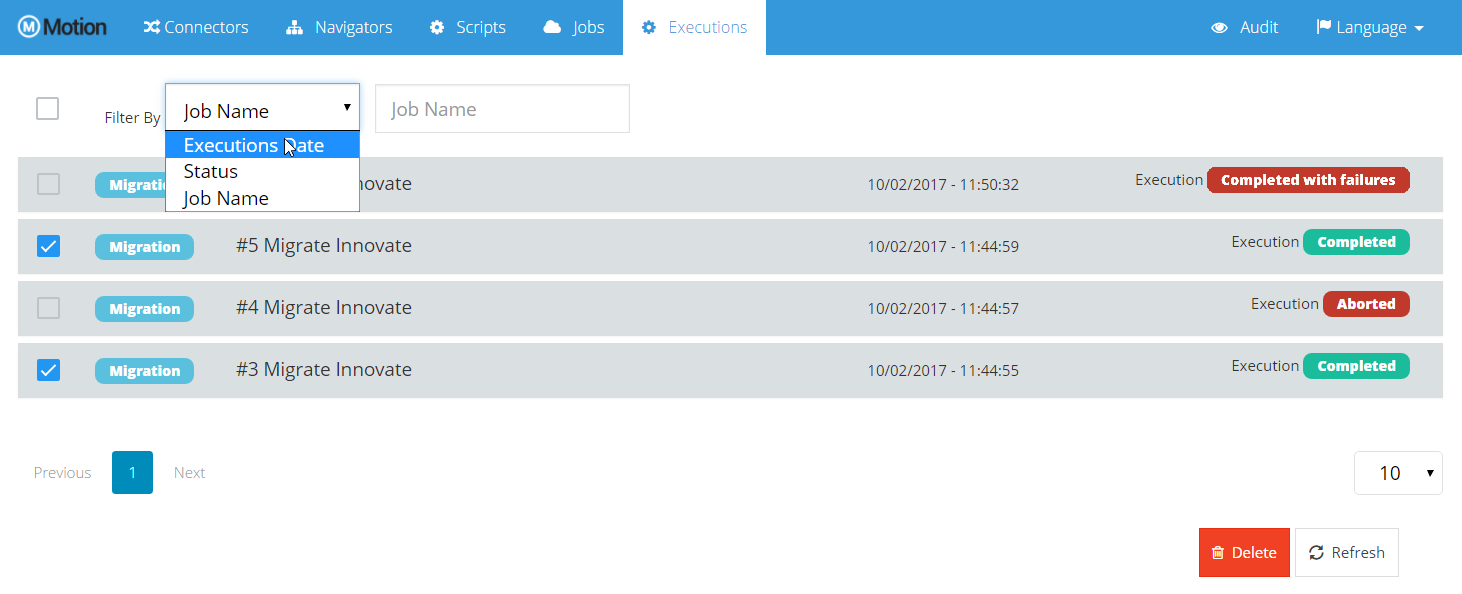The image size is (1462, 594).
Task: Click the Motion logo
Action: [63, 27]
